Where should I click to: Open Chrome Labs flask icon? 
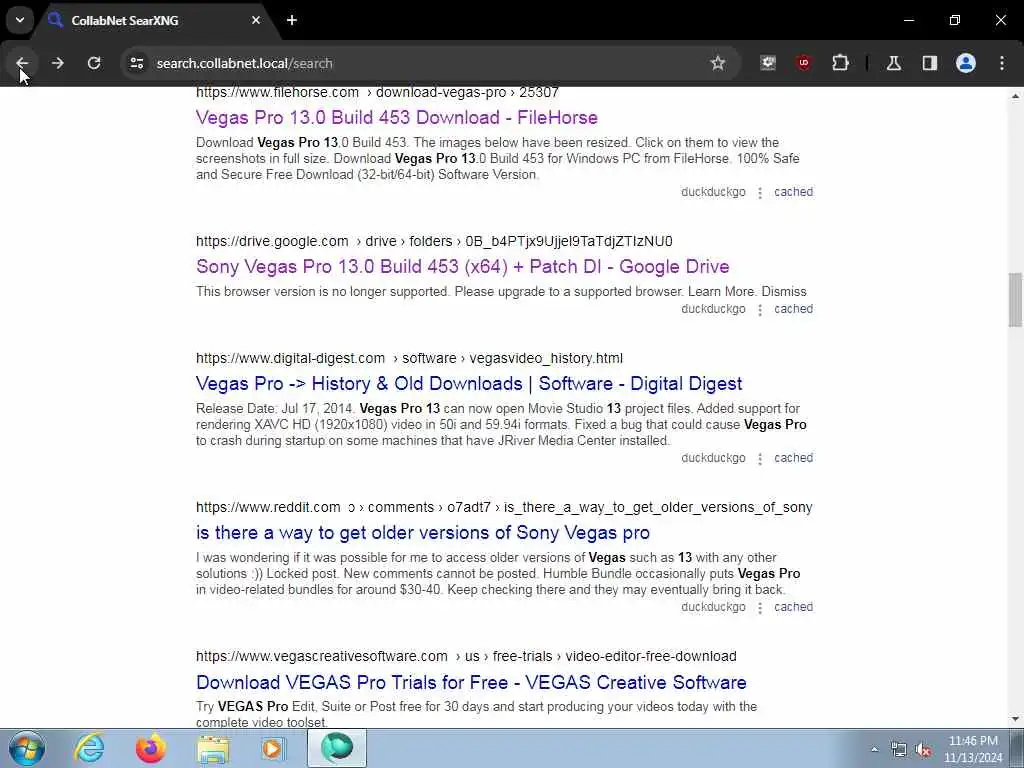pos(893,63)
